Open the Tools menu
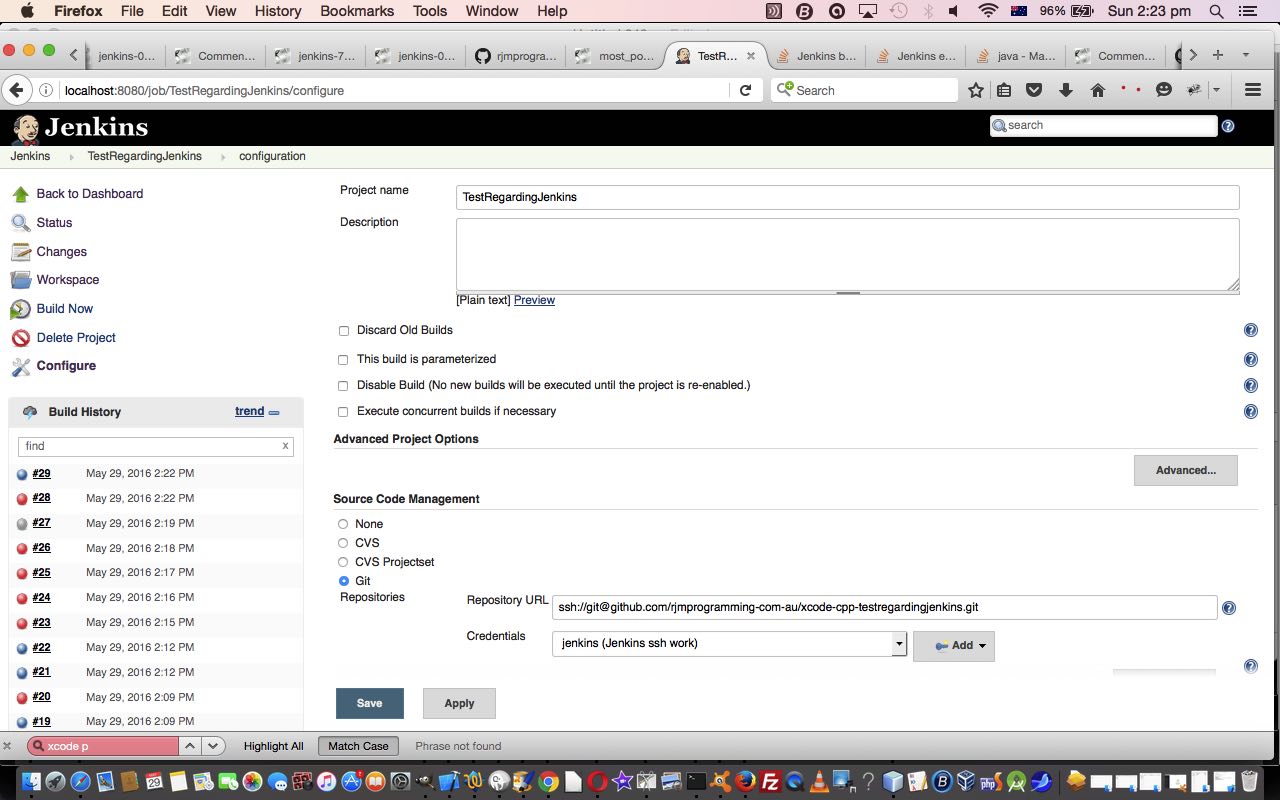 tap(430, 11)
